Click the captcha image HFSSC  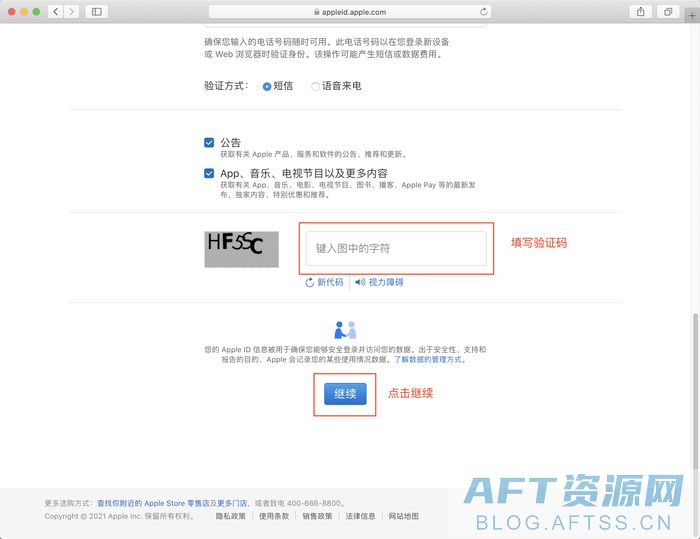[241, 248]
